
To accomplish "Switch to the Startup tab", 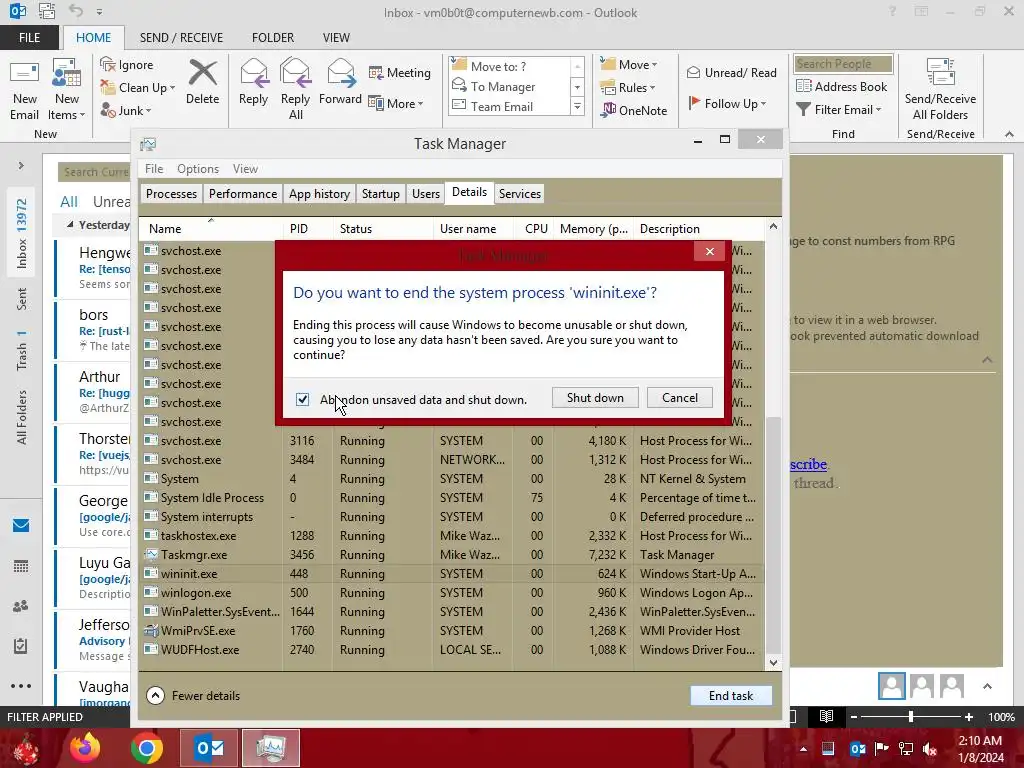I will click(x=381, y=194).
